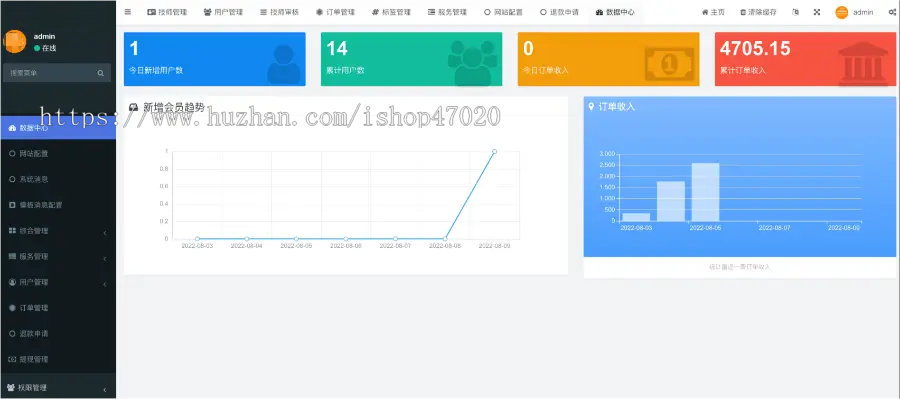Click the user silhouette icon on blue card
The width and height of the screenshot is (900, 399).
[284, 64]
